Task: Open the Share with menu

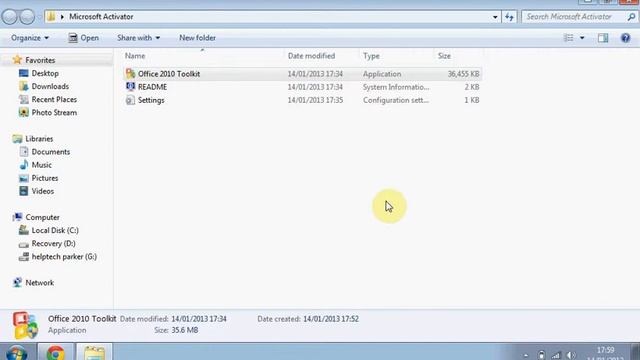Action: click(138, 38)
